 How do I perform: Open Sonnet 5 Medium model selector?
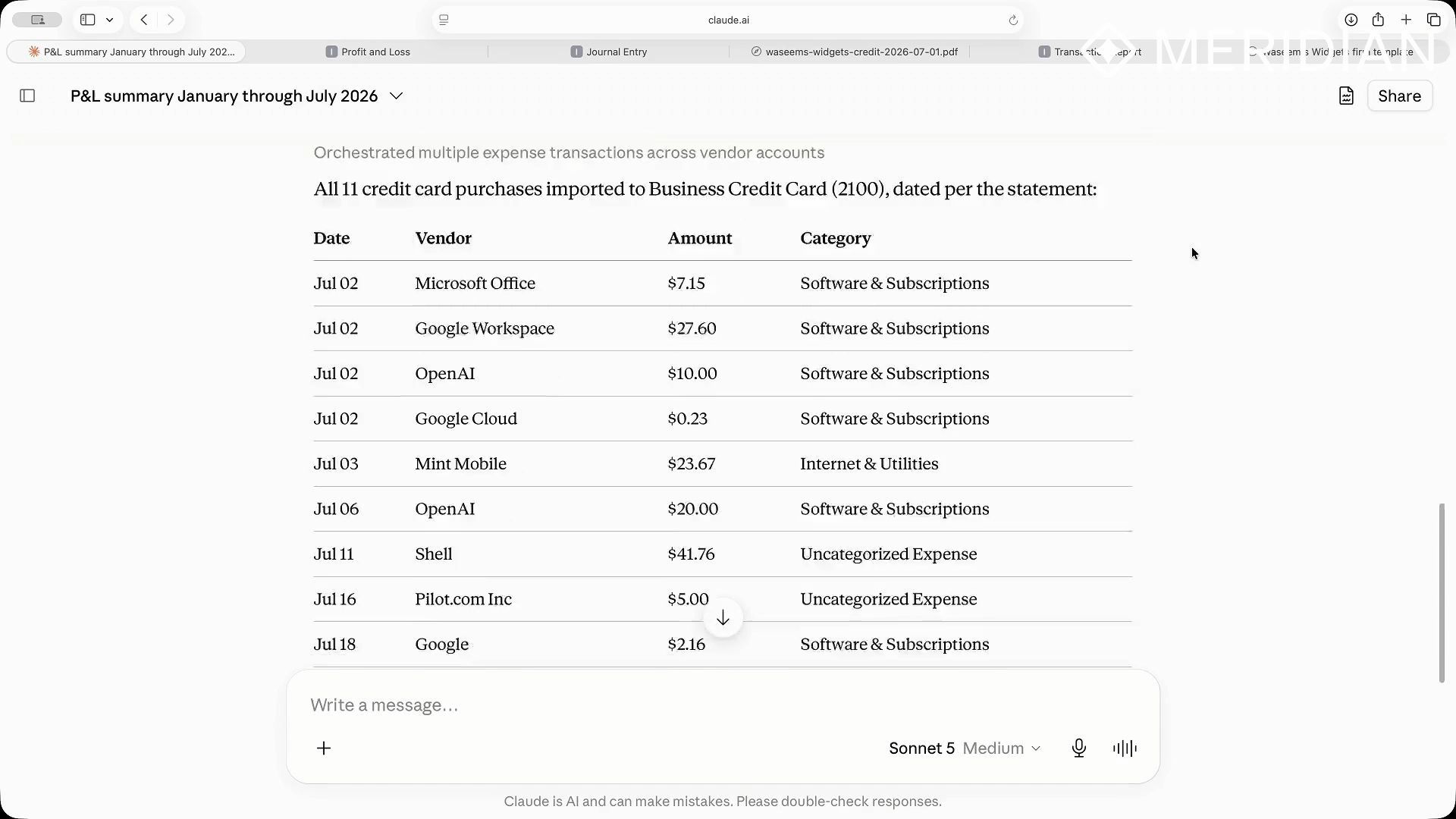pos(965,748)
